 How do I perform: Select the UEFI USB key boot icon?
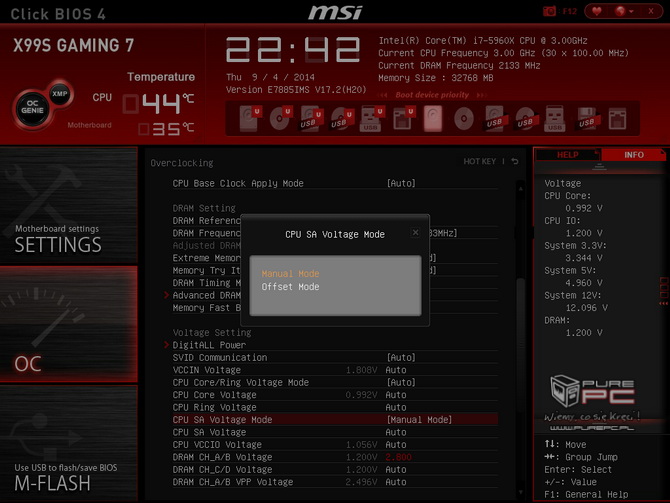[x=371, y=118]
